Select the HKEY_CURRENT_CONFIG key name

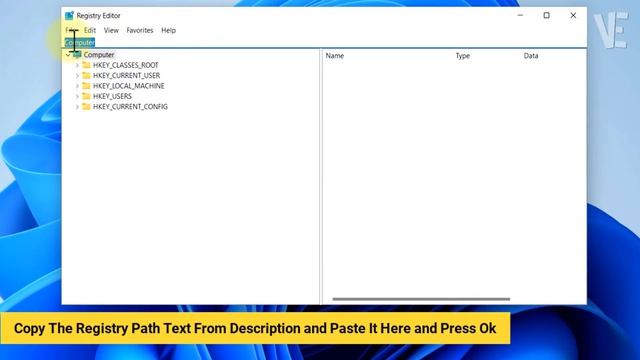click(130, 107)
